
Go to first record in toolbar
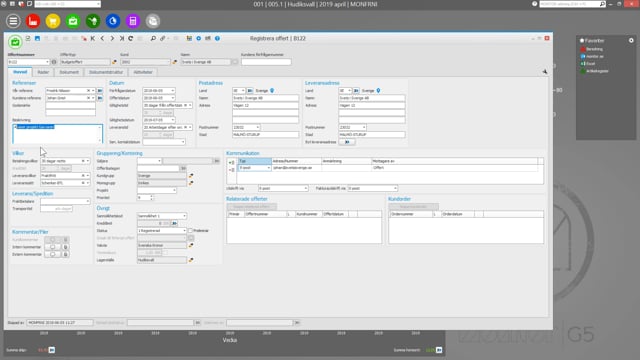(x=93, y=38)
